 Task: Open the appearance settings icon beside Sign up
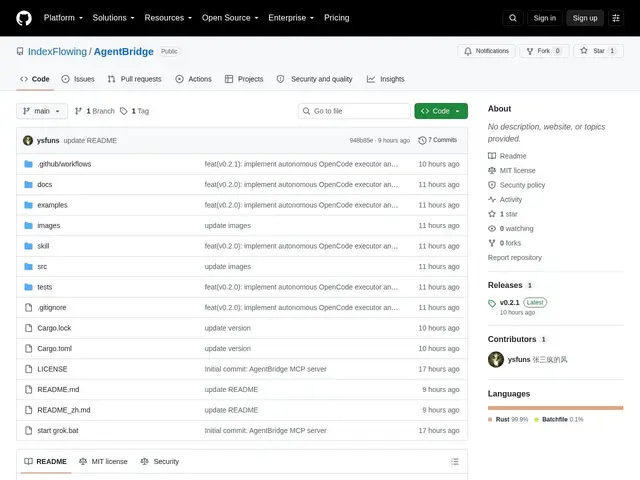tap(616, 18)
